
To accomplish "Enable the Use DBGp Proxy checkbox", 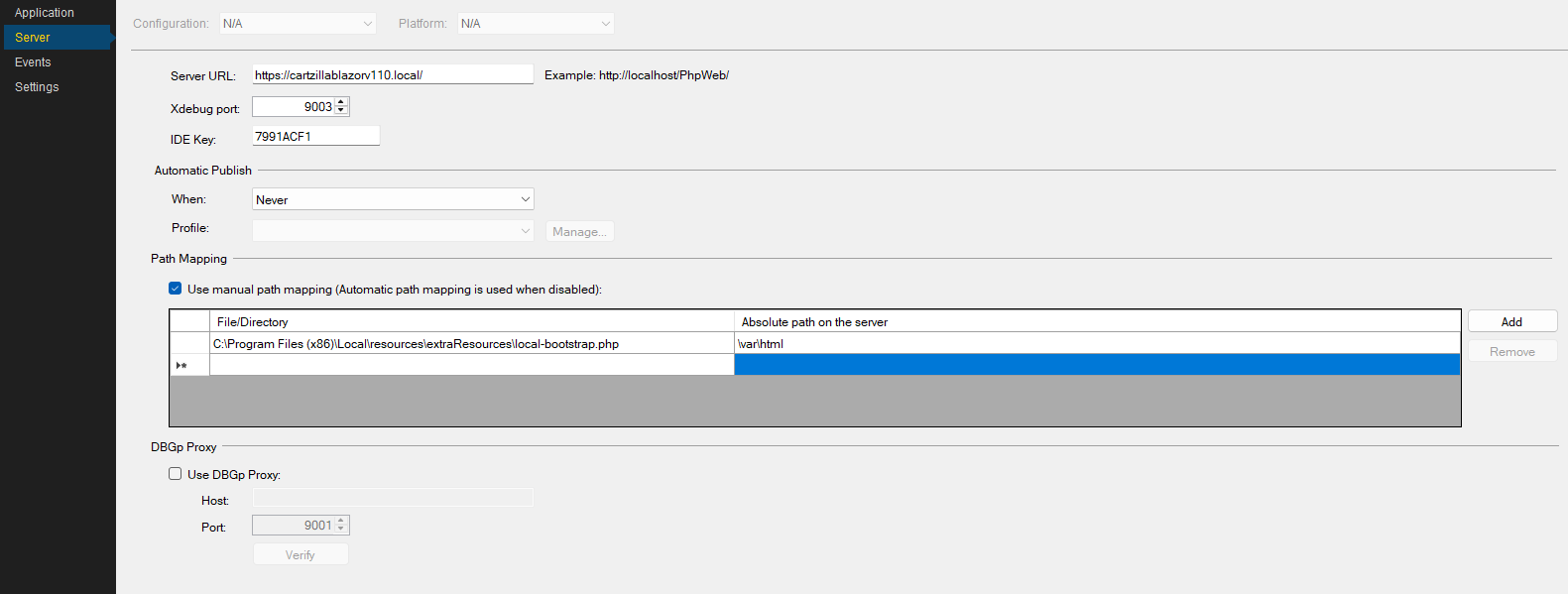I will coord(176,474).
